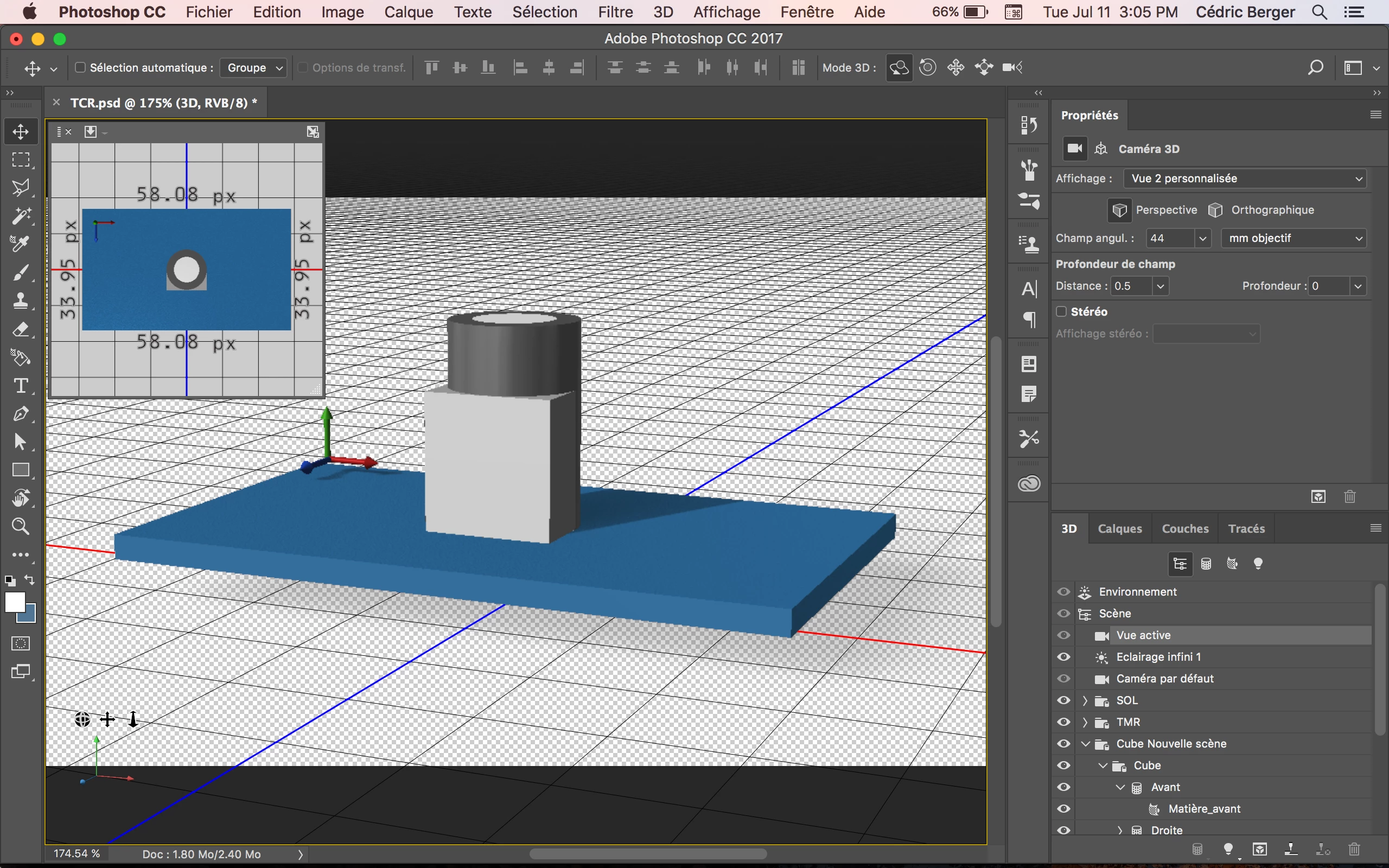Open the Affichage view dropdown

pos(1244,178)
